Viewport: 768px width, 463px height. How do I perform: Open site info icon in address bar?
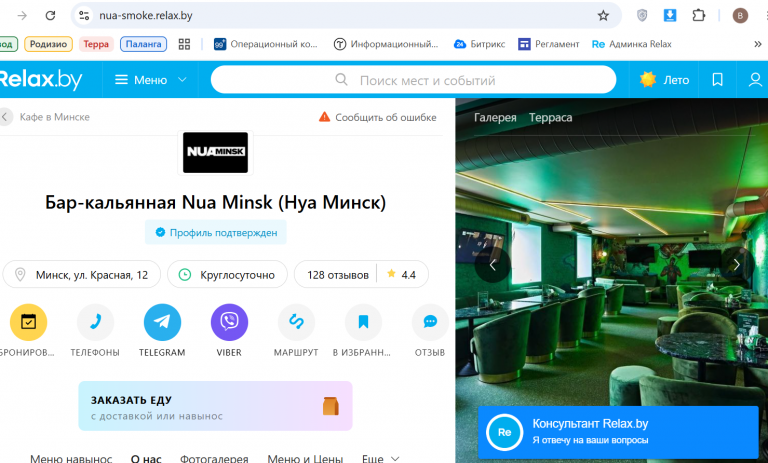pos(84,16)
